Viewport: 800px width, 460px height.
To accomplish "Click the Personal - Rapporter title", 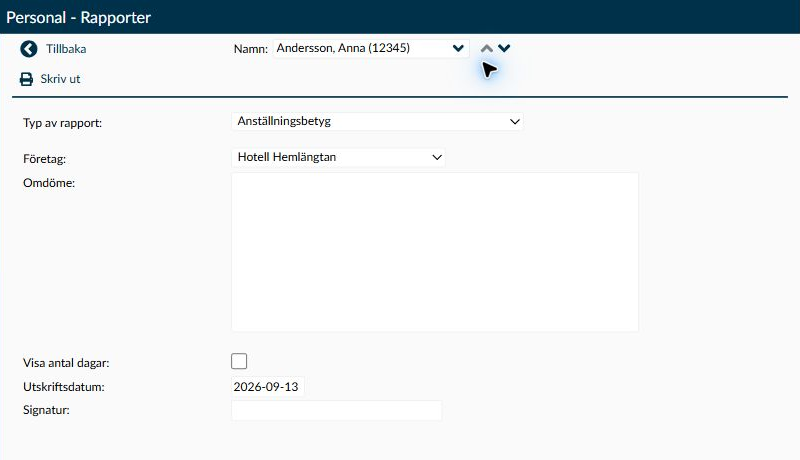I will (x=79, y=17).
